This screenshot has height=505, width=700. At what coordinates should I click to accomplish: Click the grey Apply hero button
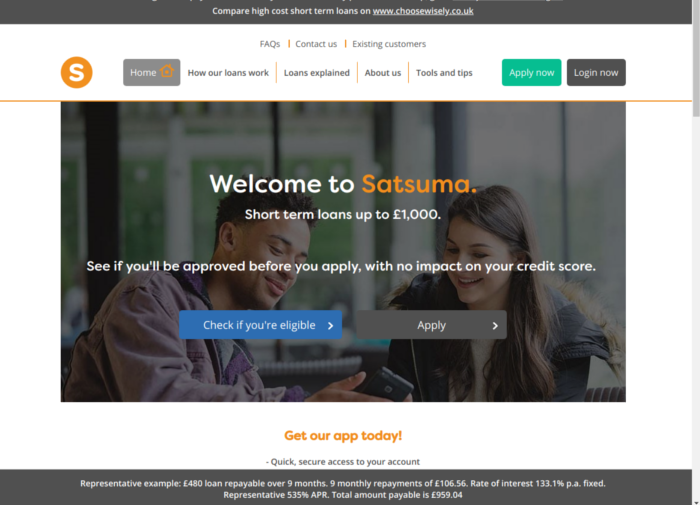click(x=431, y=325)
